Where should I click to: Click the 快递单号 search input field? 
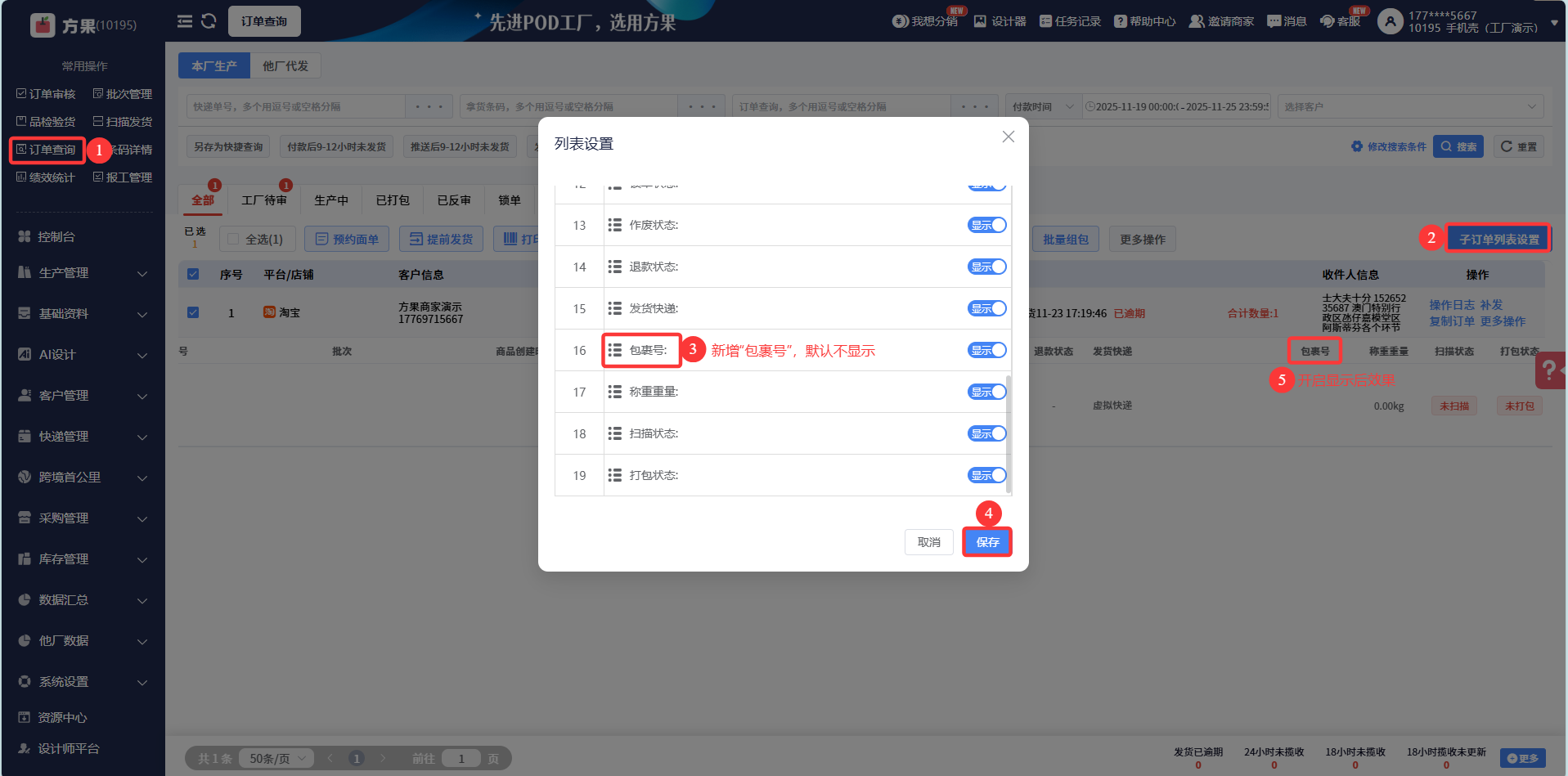296,106
